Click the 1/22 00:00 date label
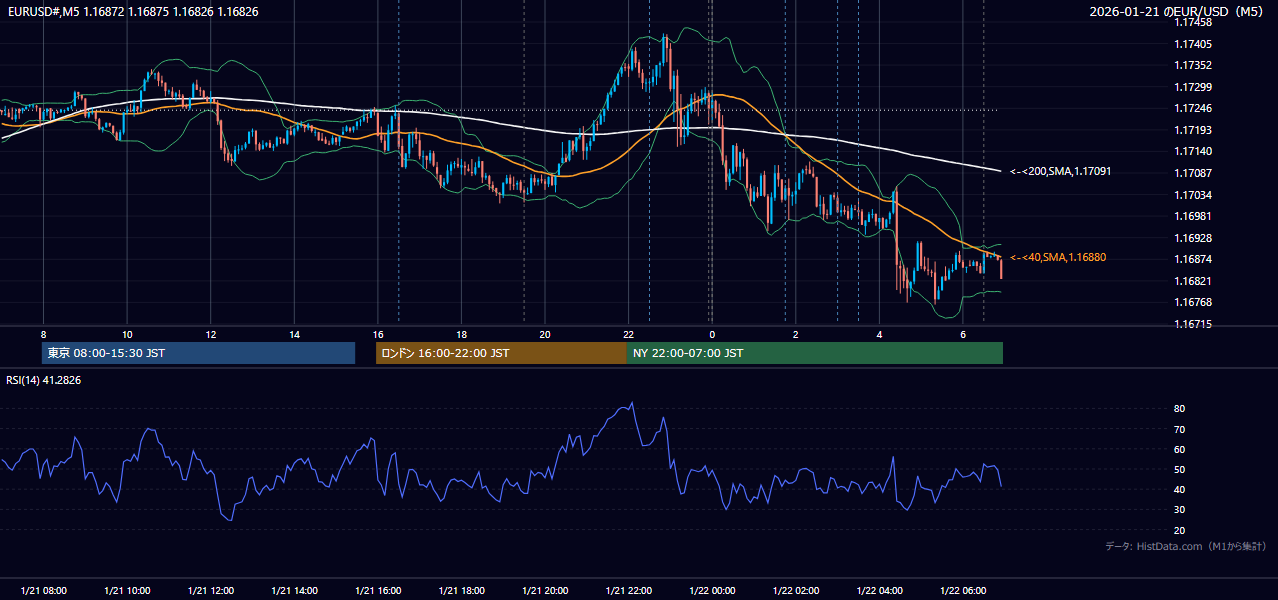Image resolution: width=1278 pixels, height=600 pixels. pos(712,591)
